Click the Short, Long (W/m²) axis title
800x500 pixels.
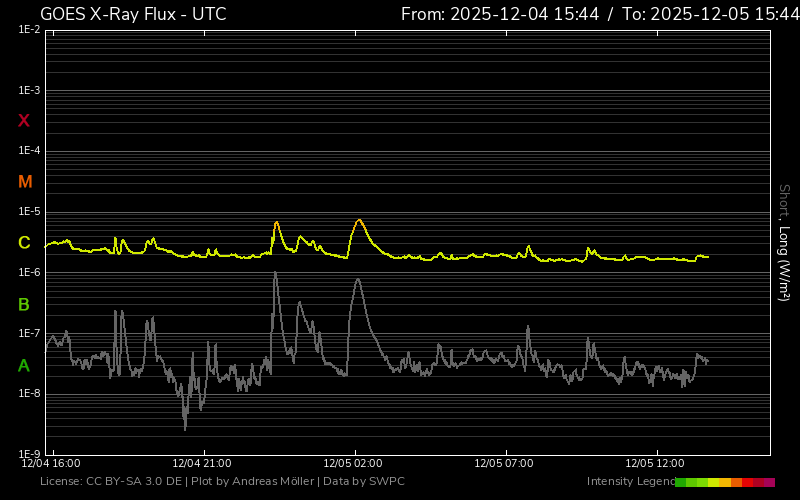tap(784, 242)
